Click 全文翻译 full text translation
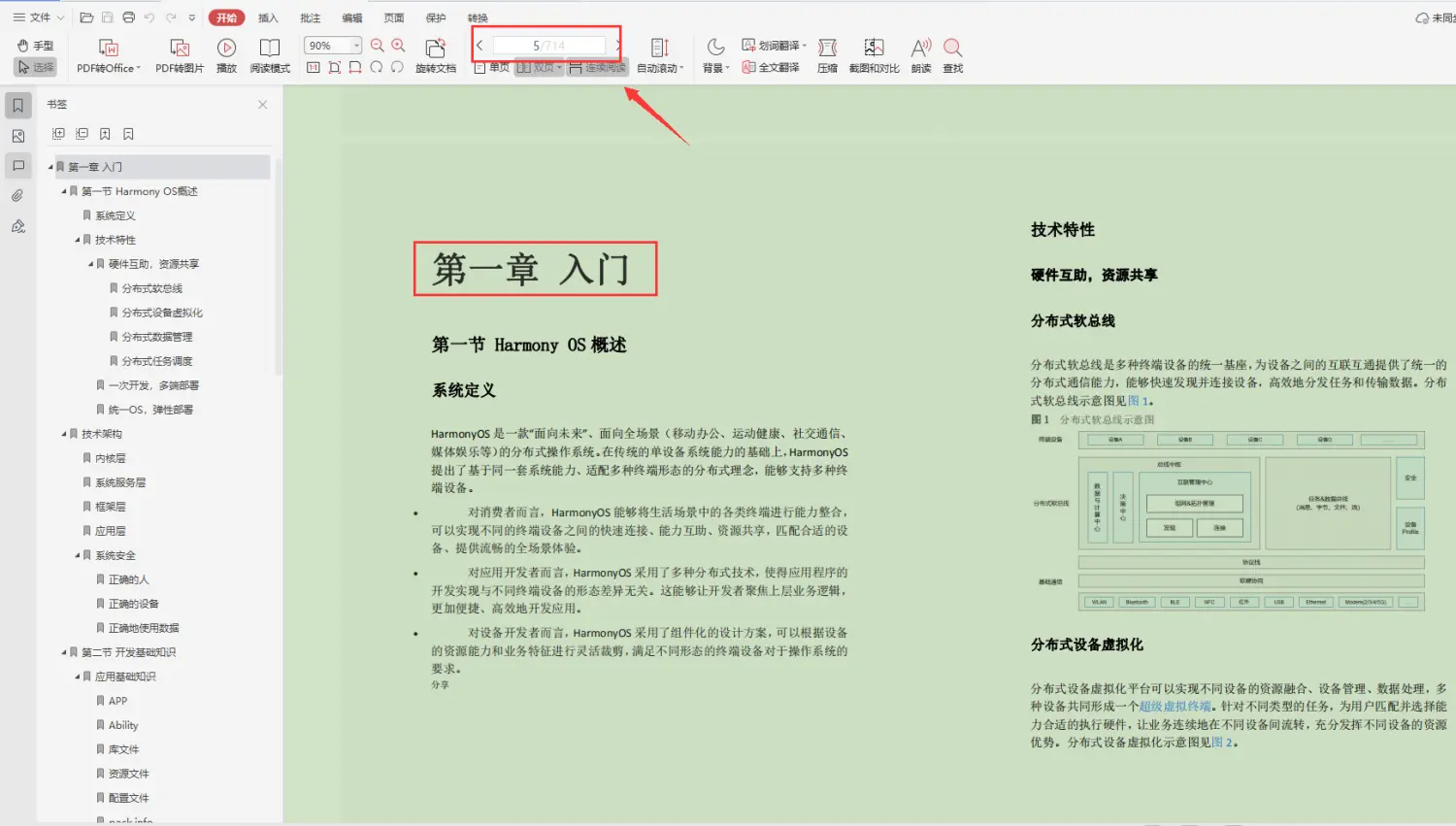 click(771, 67)
